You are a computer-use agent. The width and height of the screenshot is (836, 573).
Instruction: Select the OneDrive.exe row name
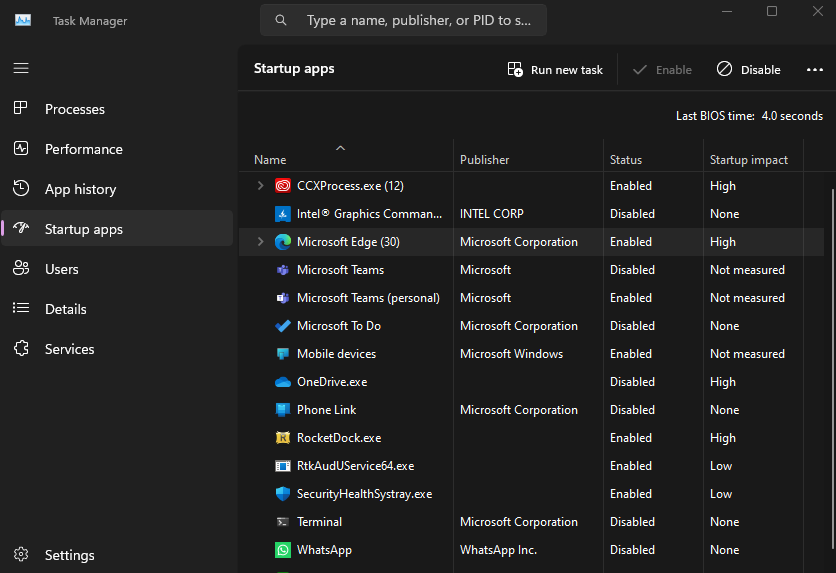tap(332, 382)
